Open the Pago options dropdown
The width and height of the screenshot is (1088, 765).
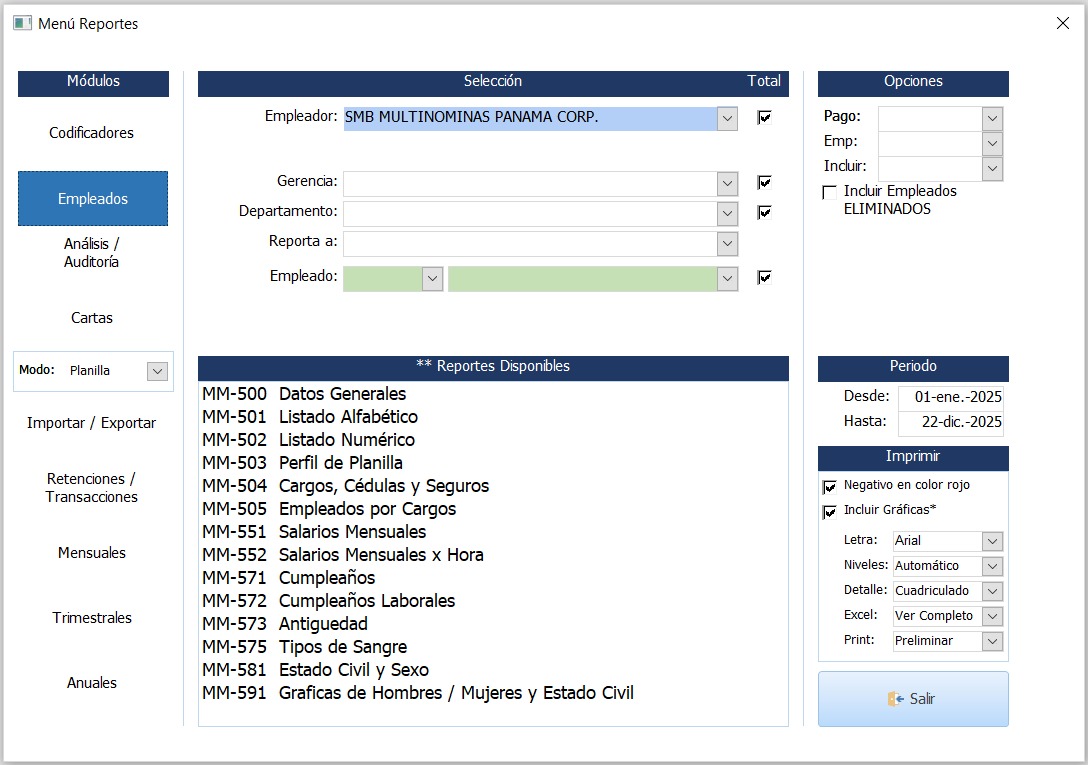coord(992,119)
